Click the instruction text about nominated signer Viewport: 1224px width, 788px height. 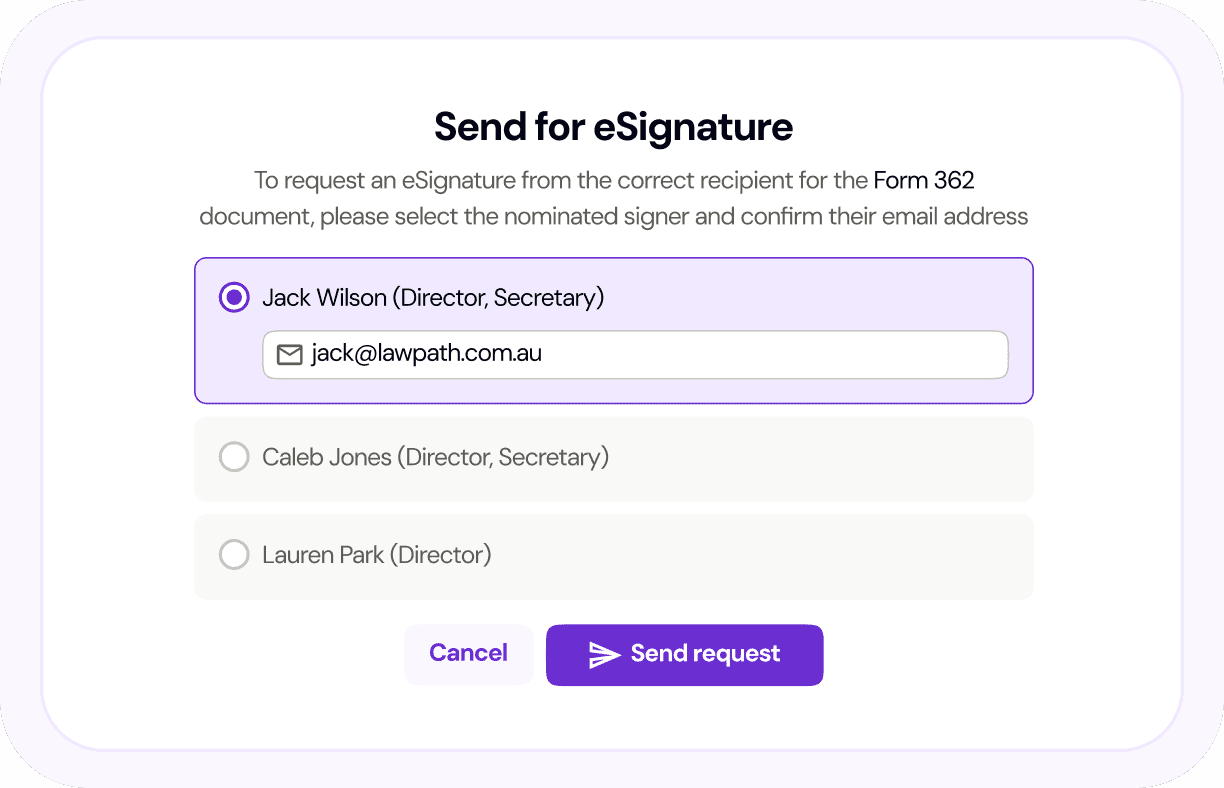pos(613,216)
